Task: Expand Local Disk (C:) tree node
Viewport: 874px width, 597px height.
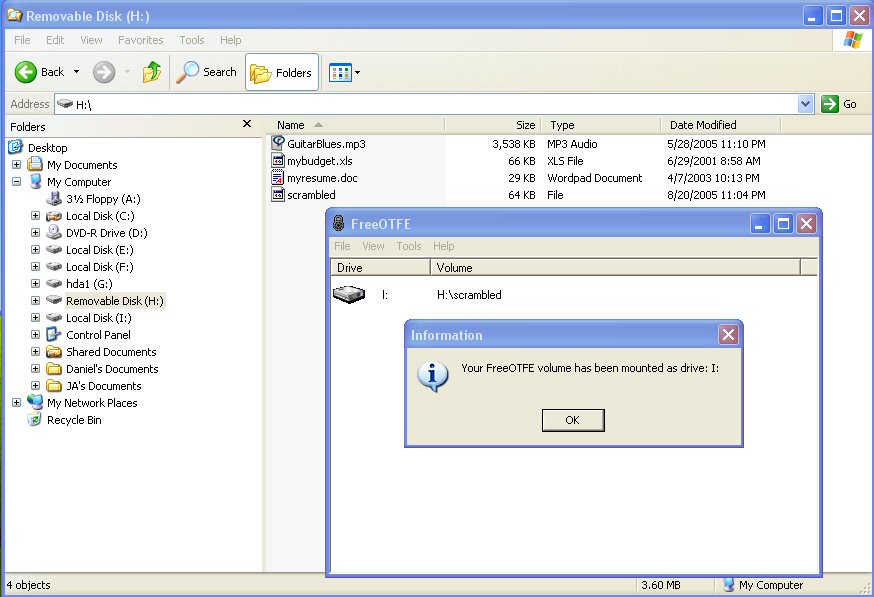Action: 36,216
